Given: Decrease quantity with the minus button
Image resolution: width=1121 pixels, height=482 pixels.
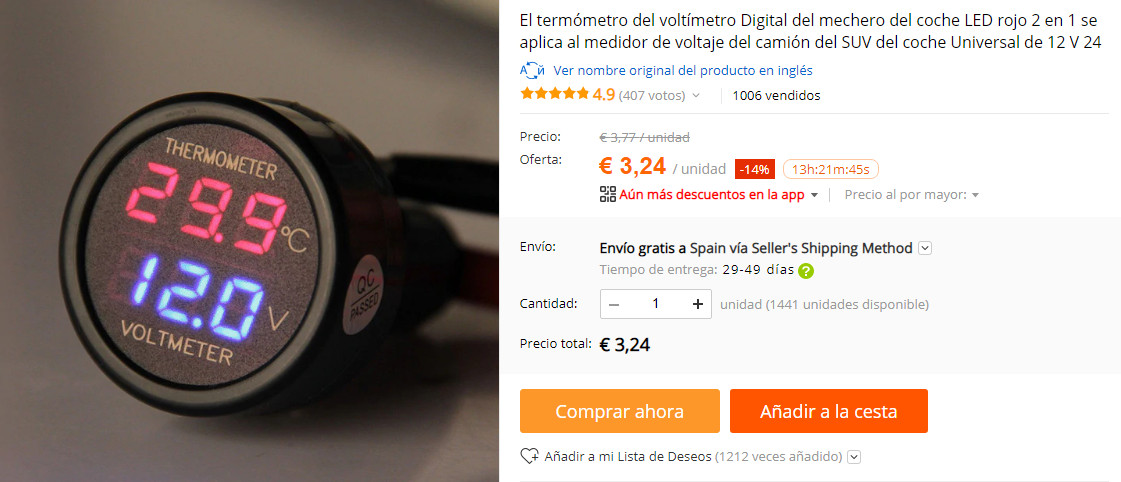Looking at the screenshot, I should tap(613, 304).
